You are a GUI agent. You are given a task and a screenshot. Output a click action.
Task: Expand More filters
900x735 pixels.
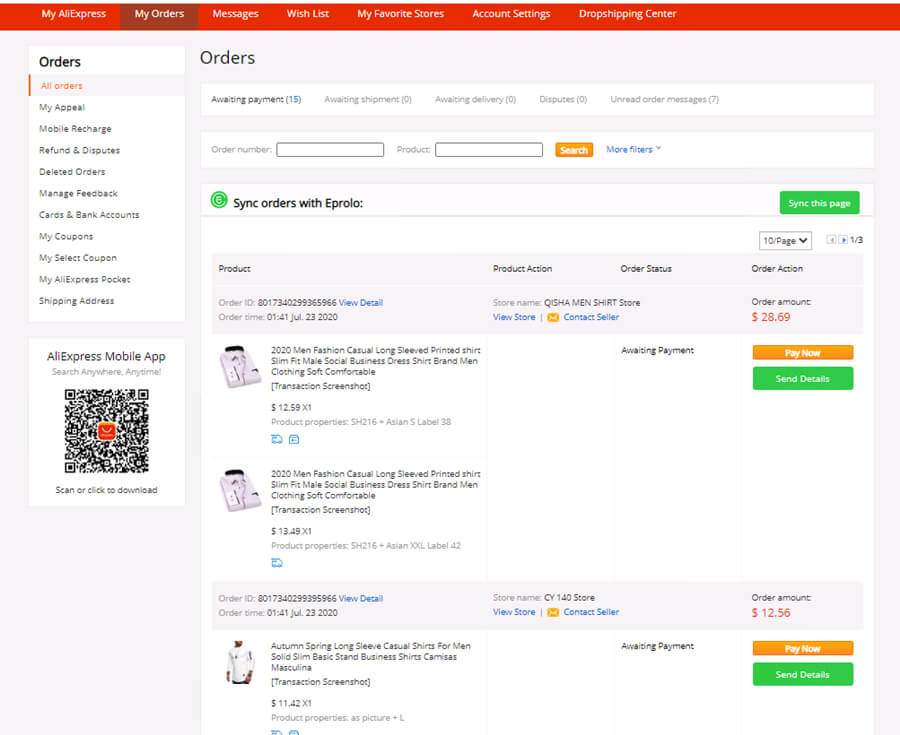[x=634, y=149]
